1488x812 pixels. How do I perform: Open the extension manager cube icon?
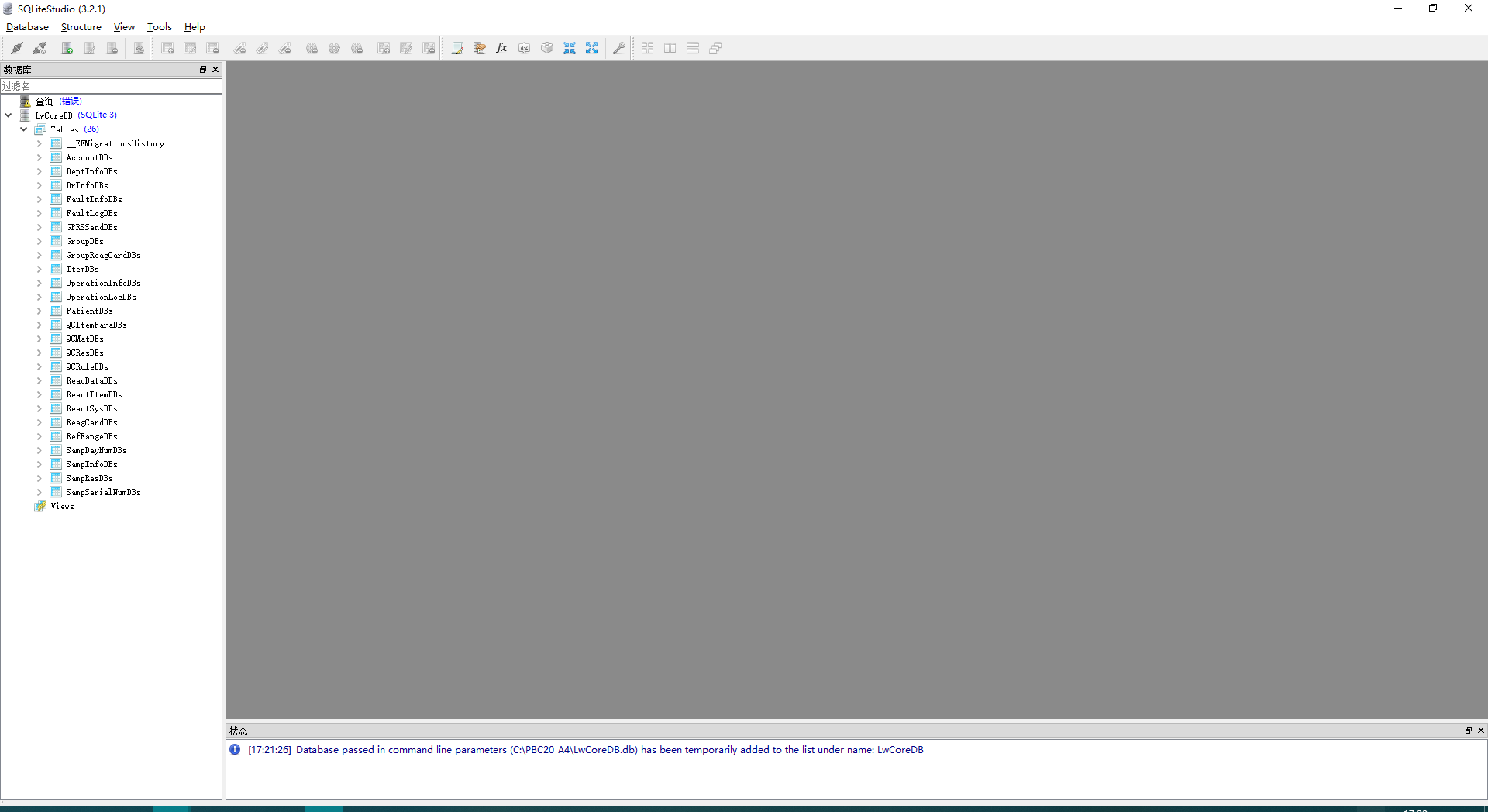(x=547, y=48)
